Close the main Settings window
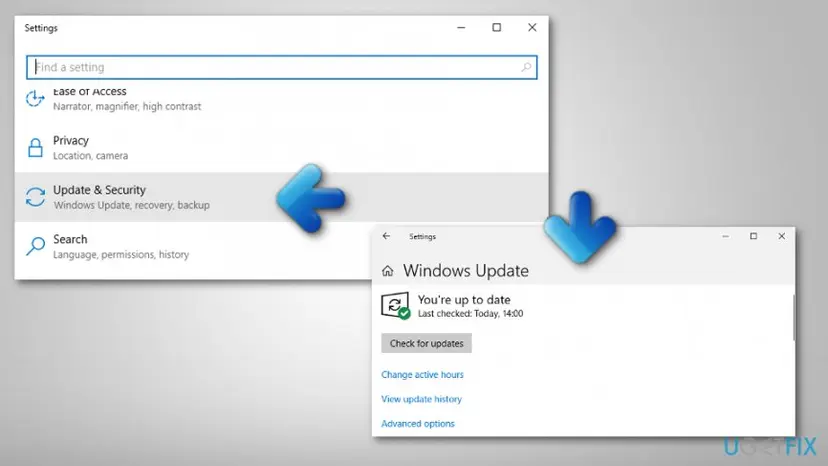This screenshot has height=466, width=828. 532,27
